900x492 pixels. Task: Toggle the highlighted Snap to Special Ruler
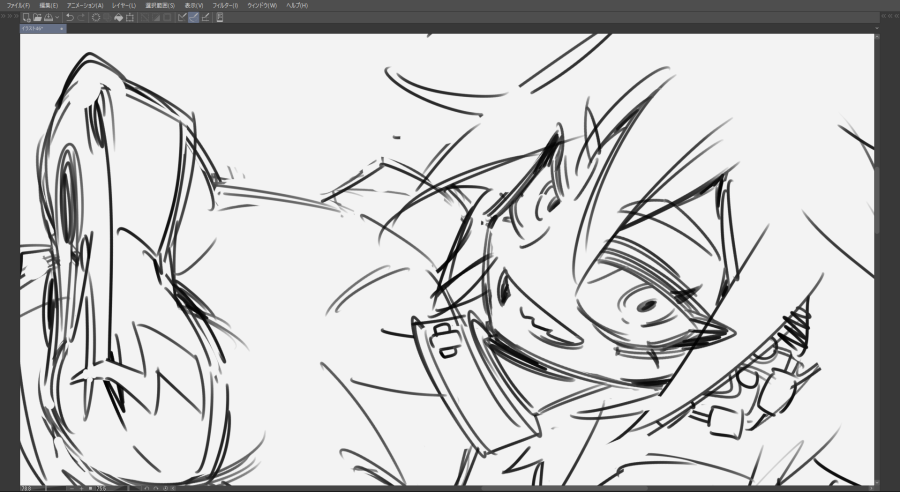[x=193, y=17]
